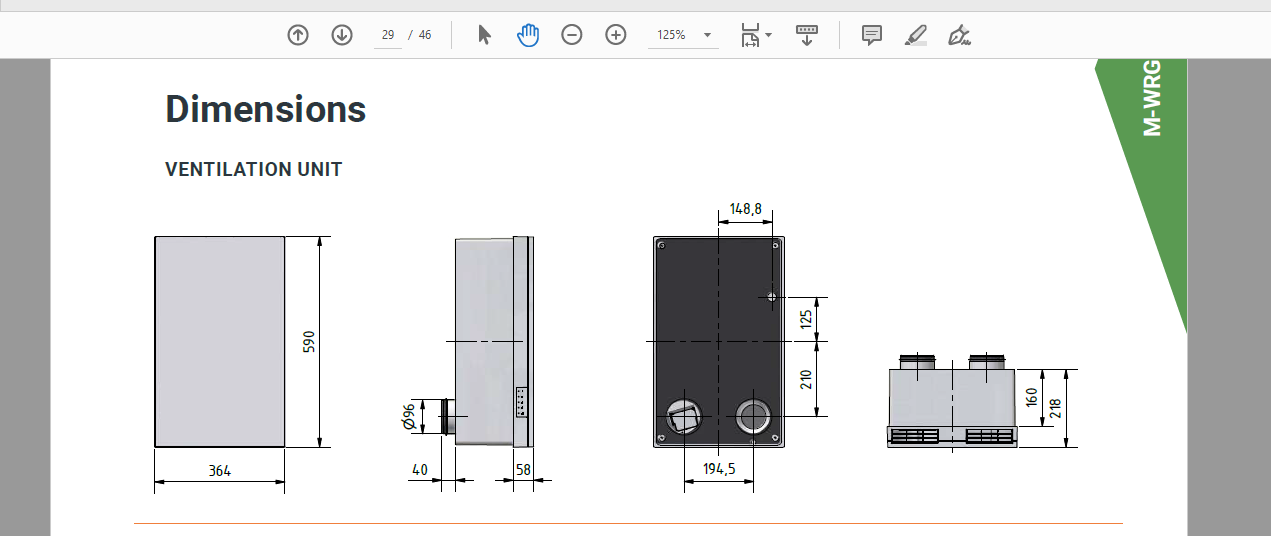This screenshot has height=536, width=1271.
Task: Go to previous page with up arrow
Action: point(298,35)
